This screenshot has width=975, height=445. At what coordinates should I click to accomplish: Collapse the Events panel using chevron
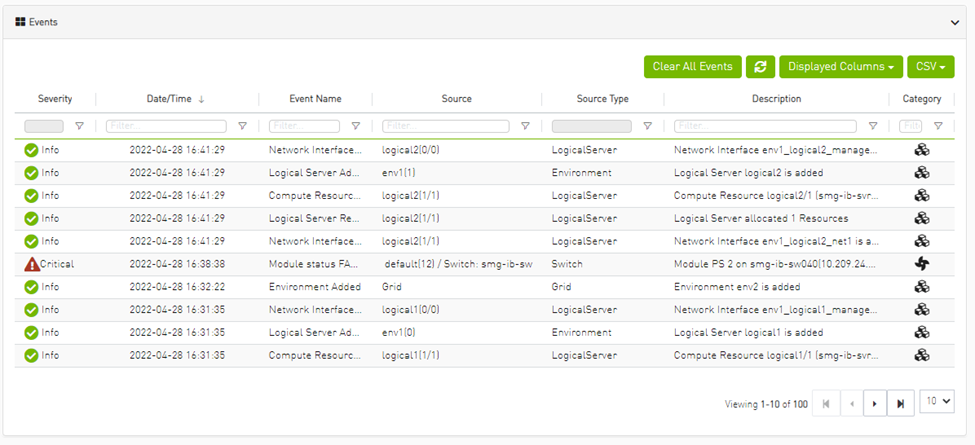point(955,21)
